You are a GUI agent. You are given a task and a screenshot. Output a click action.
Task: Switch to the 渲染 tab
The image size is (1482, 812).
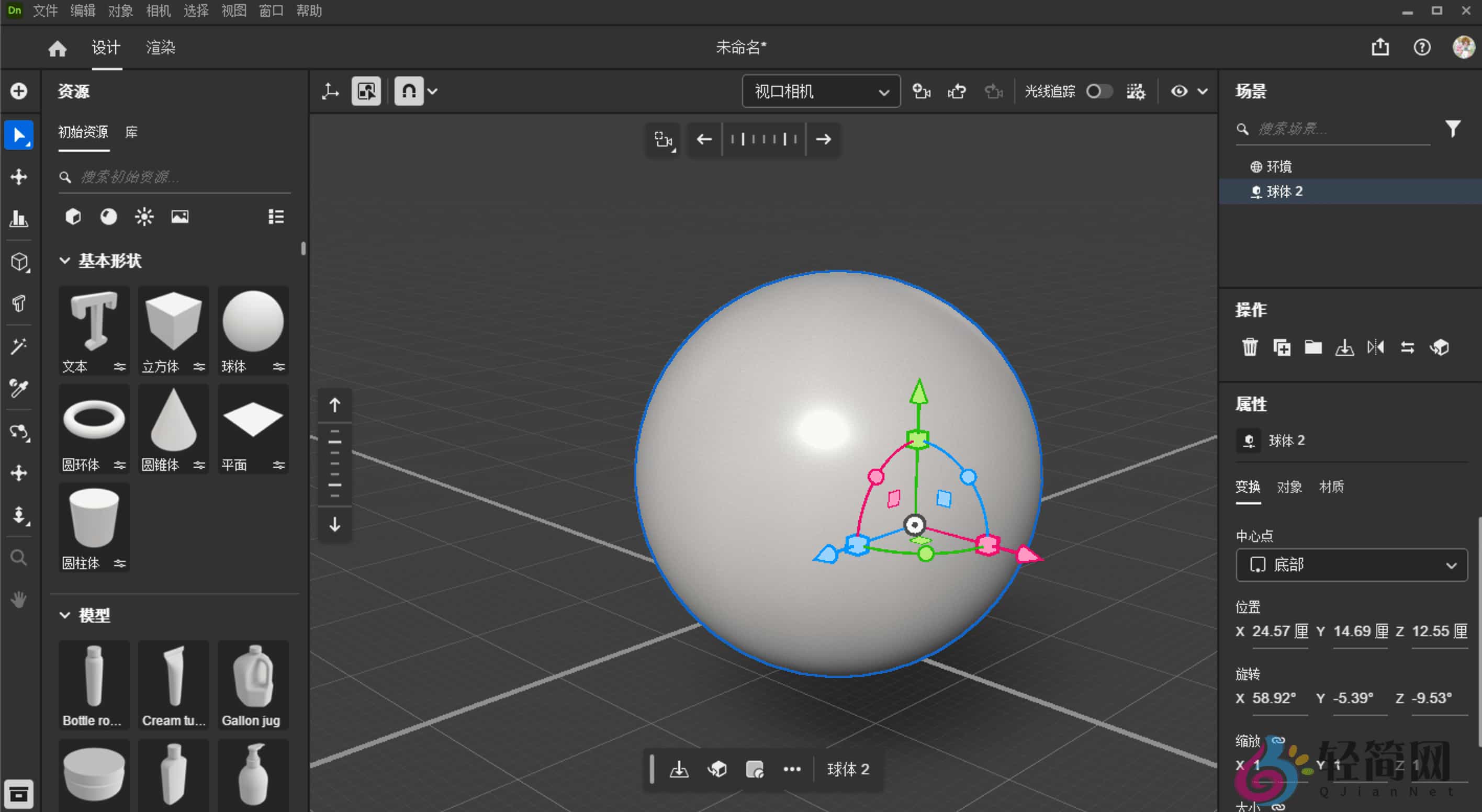(160, 48)
